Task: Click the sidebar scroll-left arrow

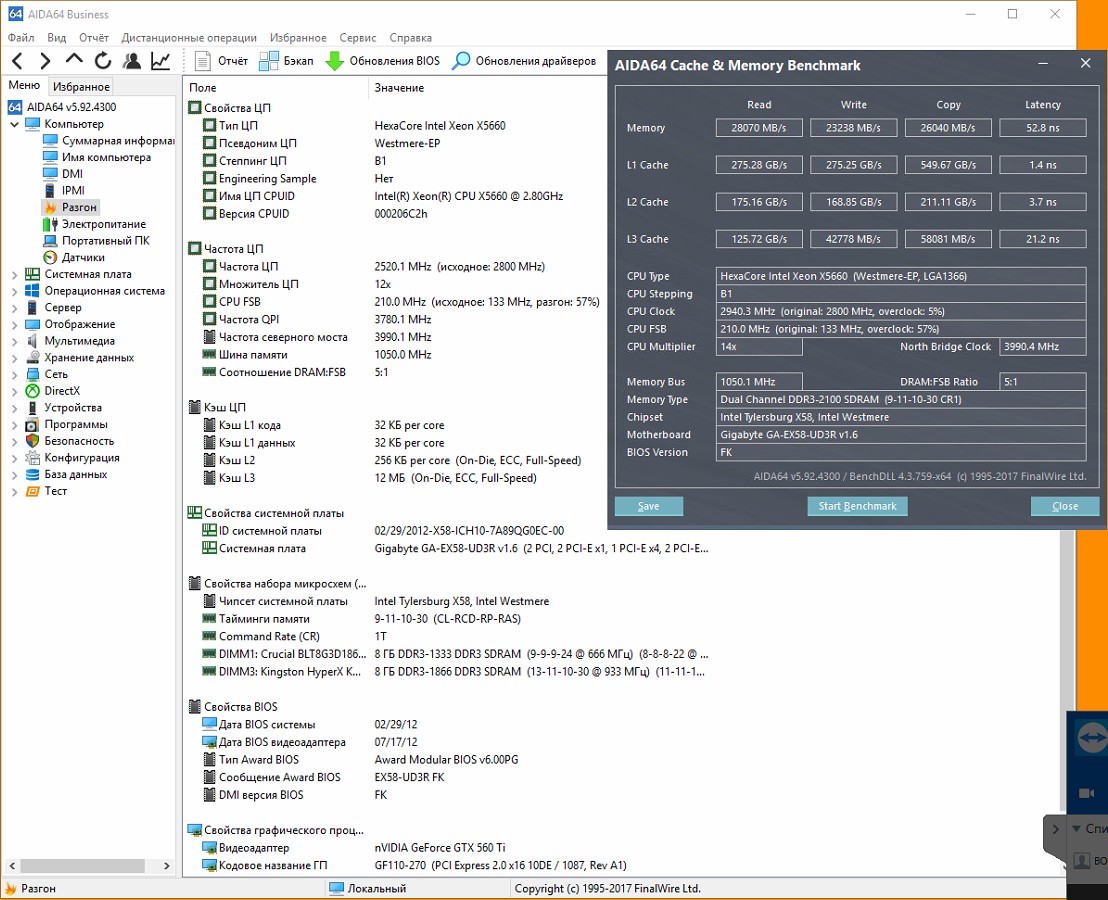Action: [x=11, y=865]
